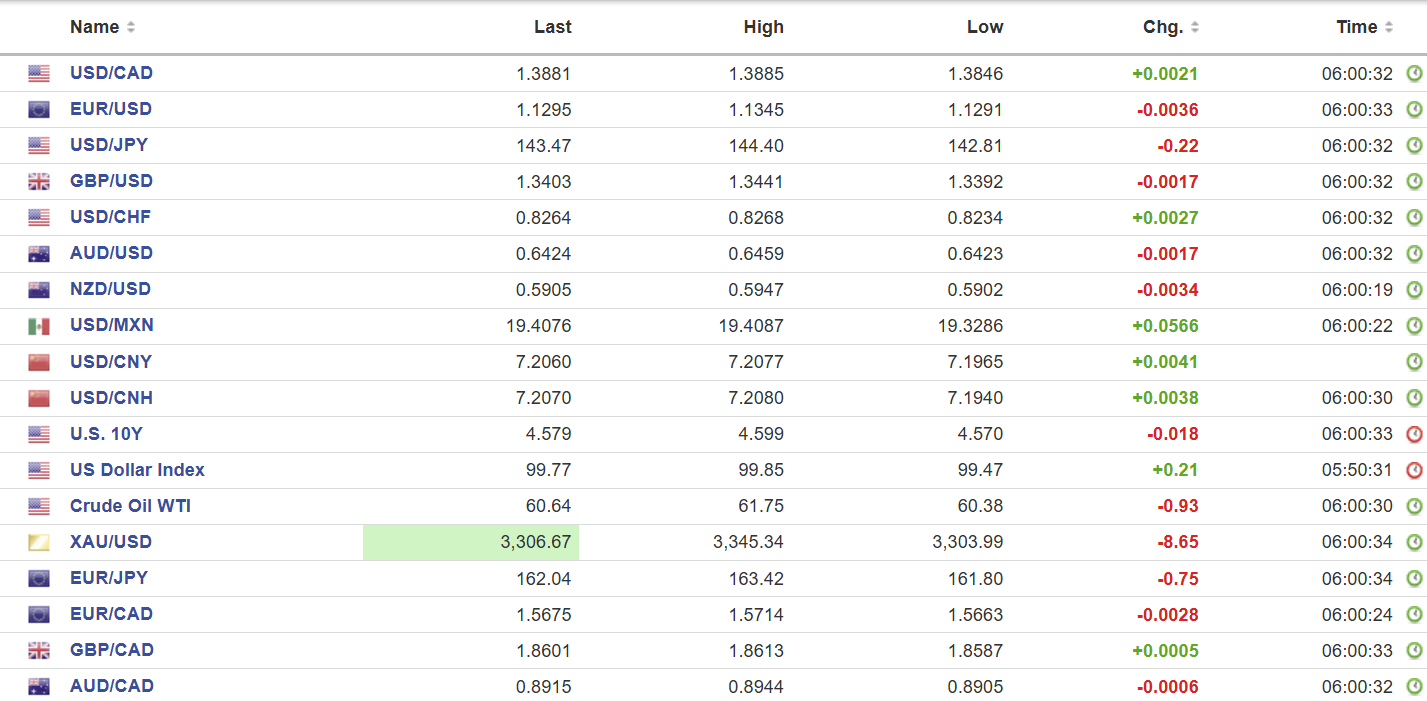The image size is (1427, 701).
Task: Click the green clock icon in EUR/USD row
Action: tap(1414, 110)
